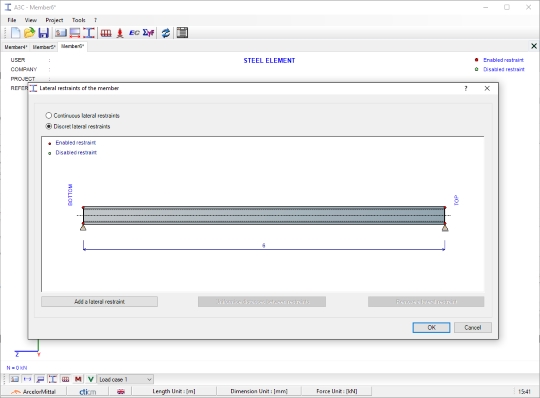
Task: Click the New document icon
Action: [x=15, y=33]
